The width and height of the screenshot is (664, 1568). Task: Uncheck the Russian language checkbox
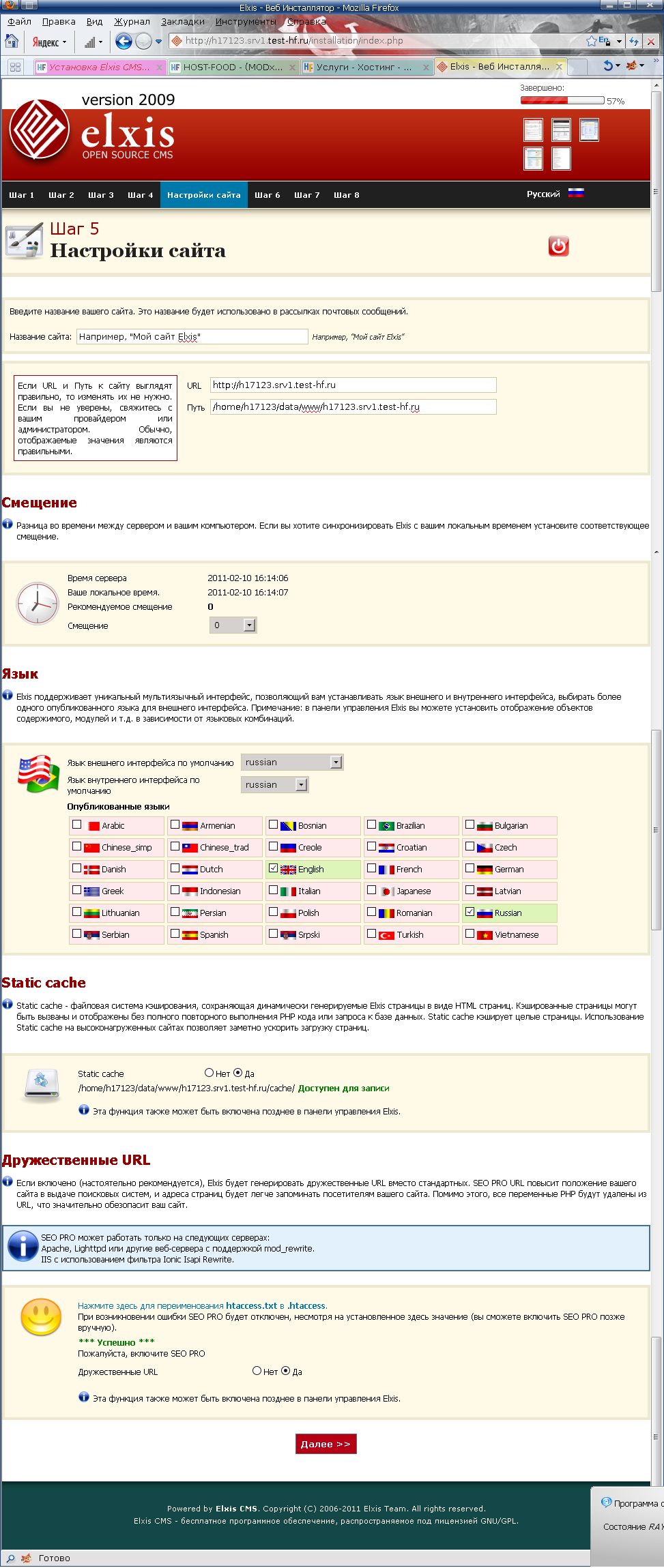pos(470,912)
